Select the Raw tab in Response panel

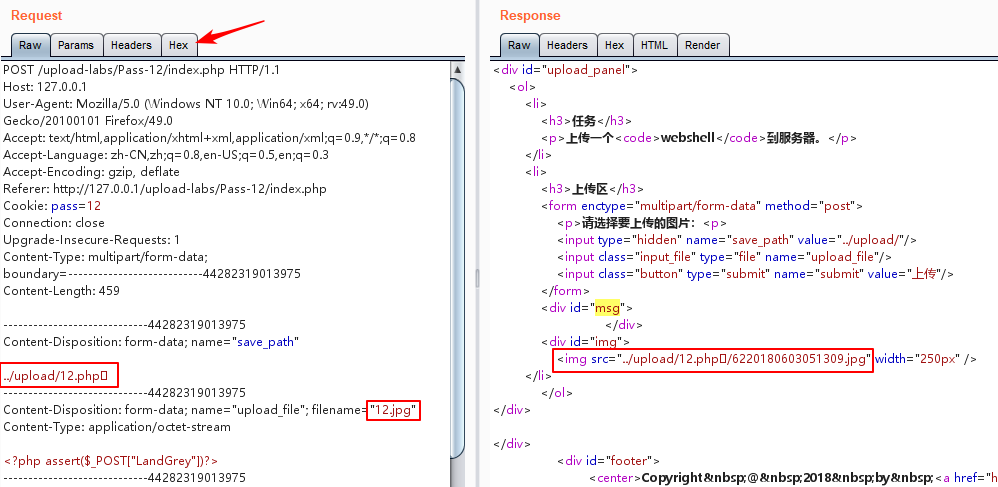point(519,45)
